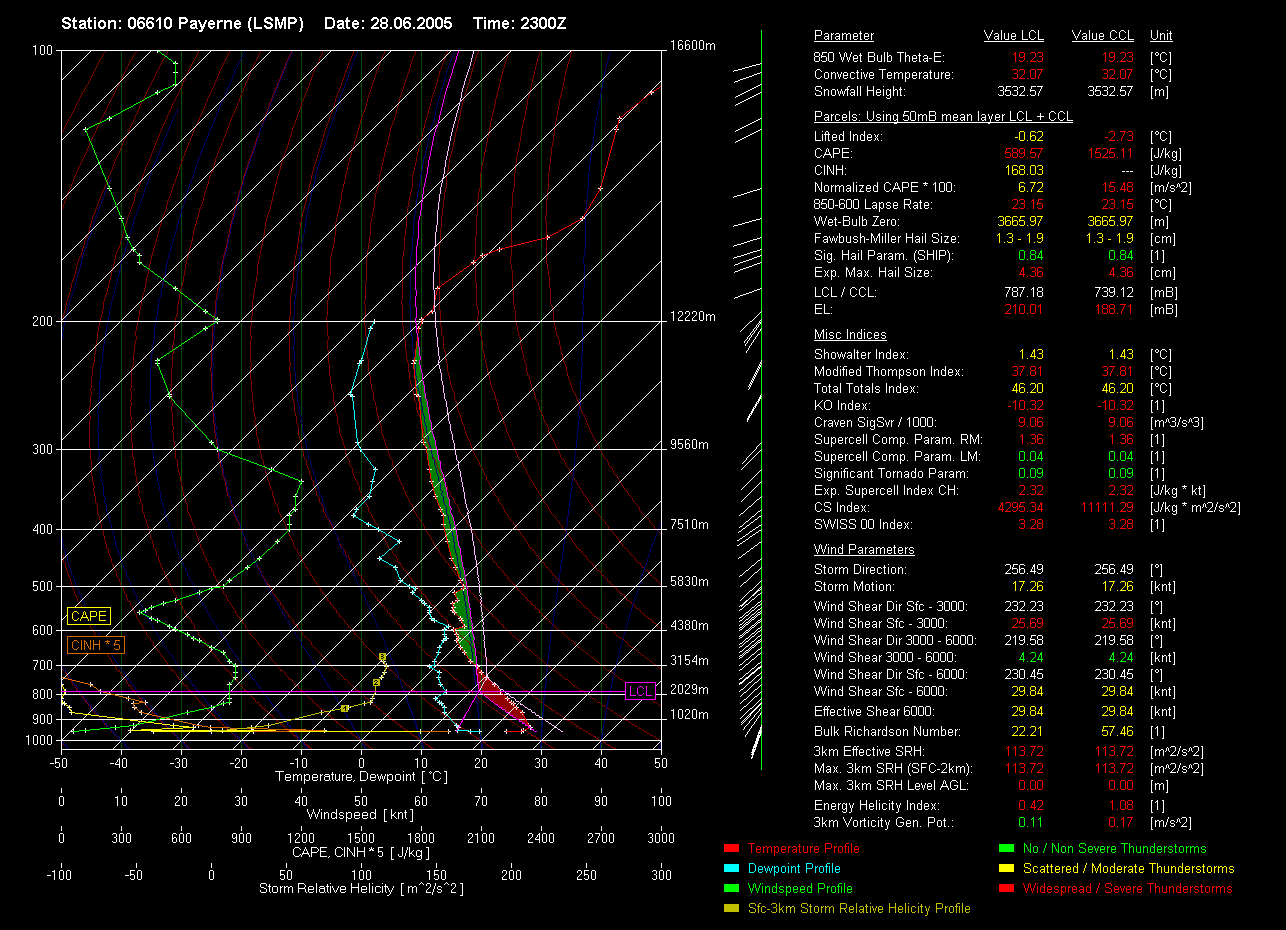Click the Showalter Index row label

pyautogui.click(x=862, y=355)
